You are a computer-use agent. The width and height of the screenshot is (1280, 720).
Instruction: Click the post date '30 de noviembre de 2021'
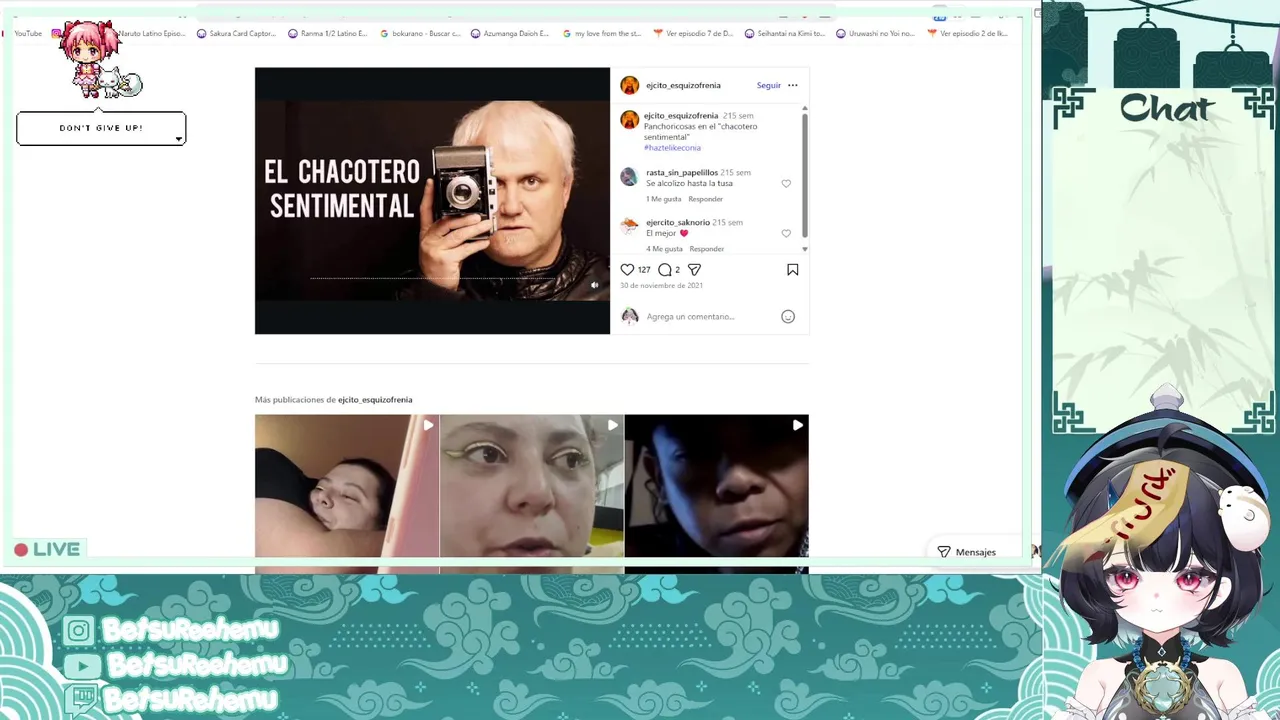coord(661,286)
